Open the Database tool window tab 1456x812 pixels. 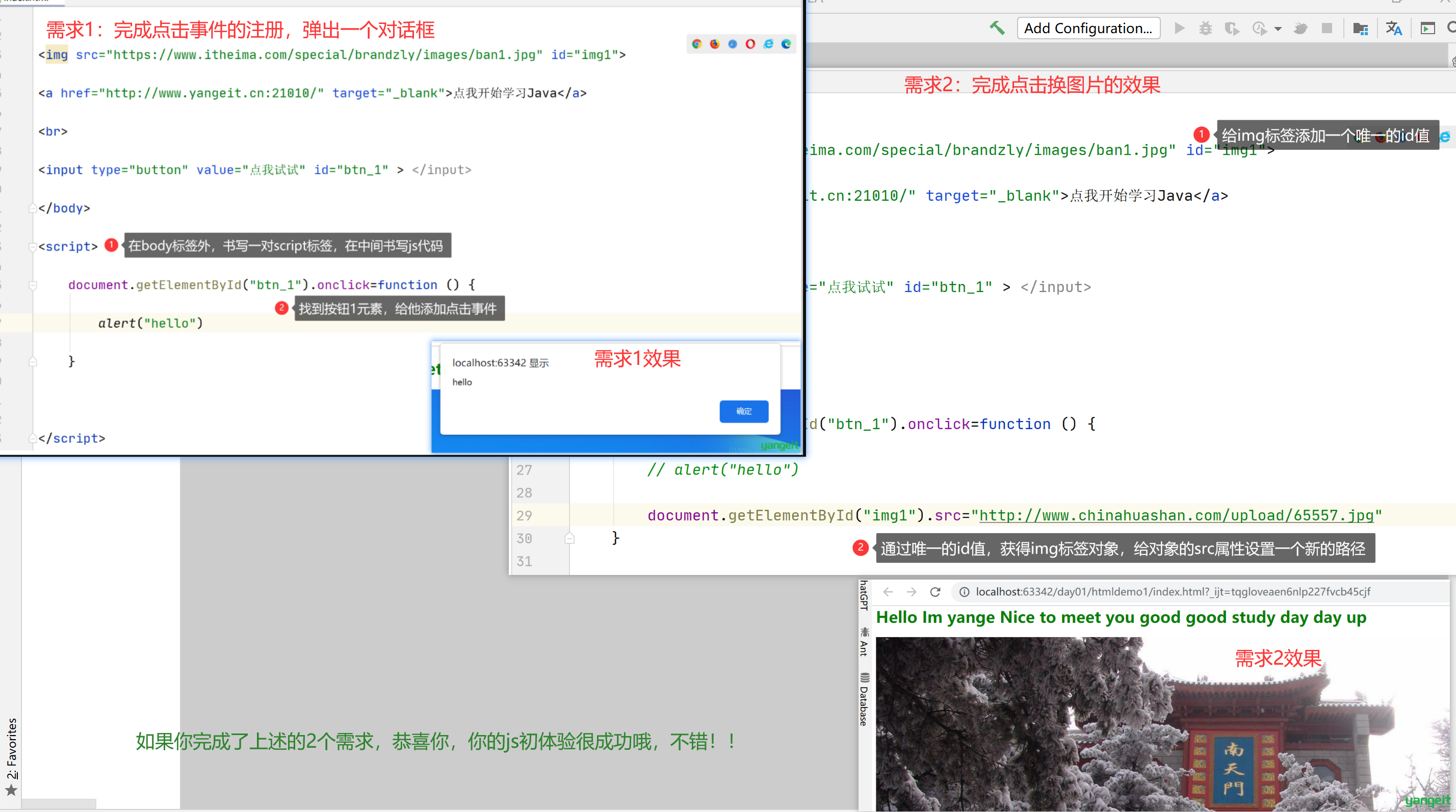click(x=864, y=698)
